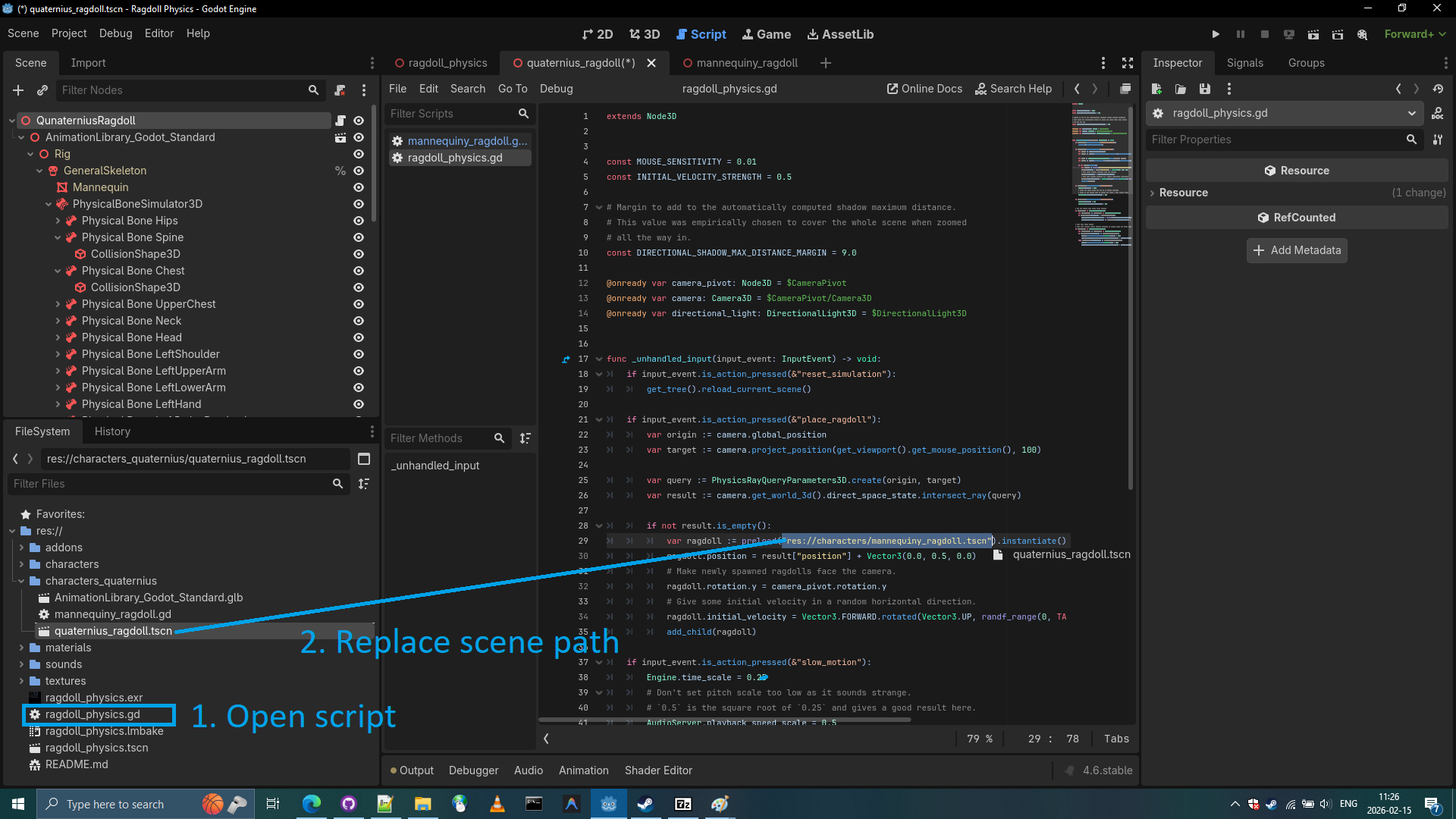Expand Physical Bone Hips tree node
1456x819 pixels.
(58, 221)
